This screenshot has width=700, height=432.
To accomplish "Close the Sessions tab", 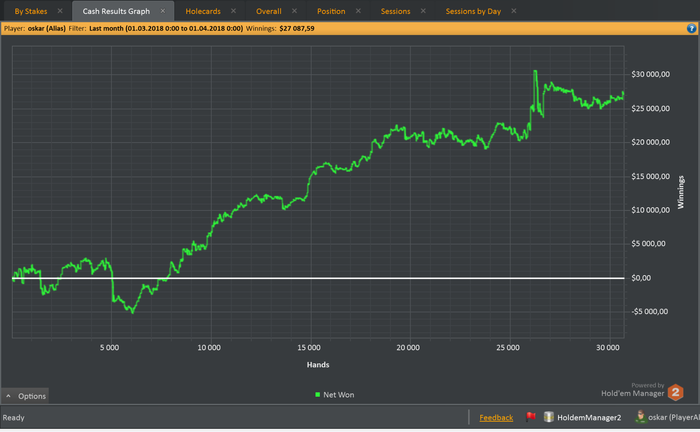I will [x=423, y=11].
